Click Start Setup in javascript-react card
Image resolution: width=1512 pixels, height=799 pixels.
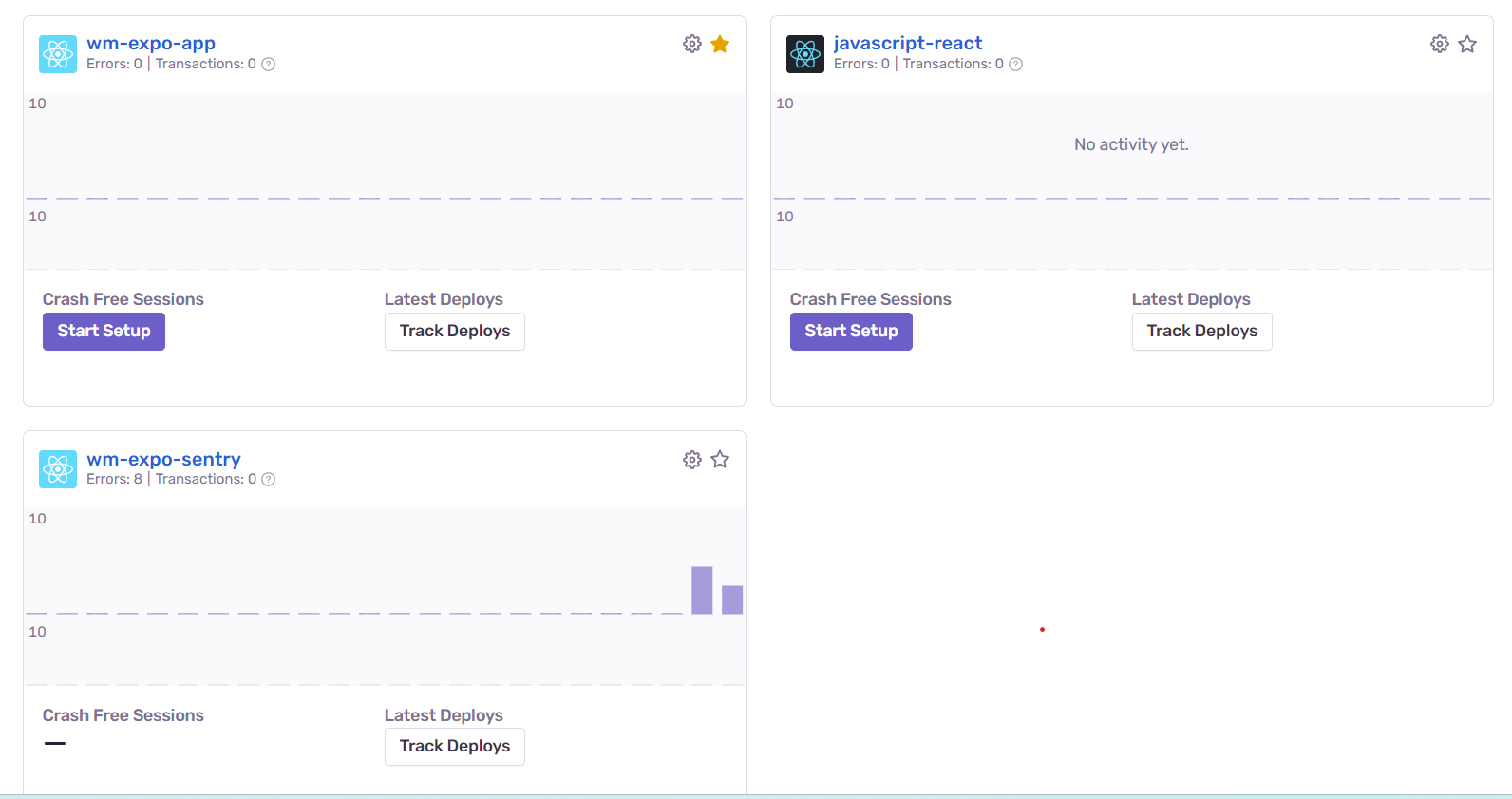851,331
